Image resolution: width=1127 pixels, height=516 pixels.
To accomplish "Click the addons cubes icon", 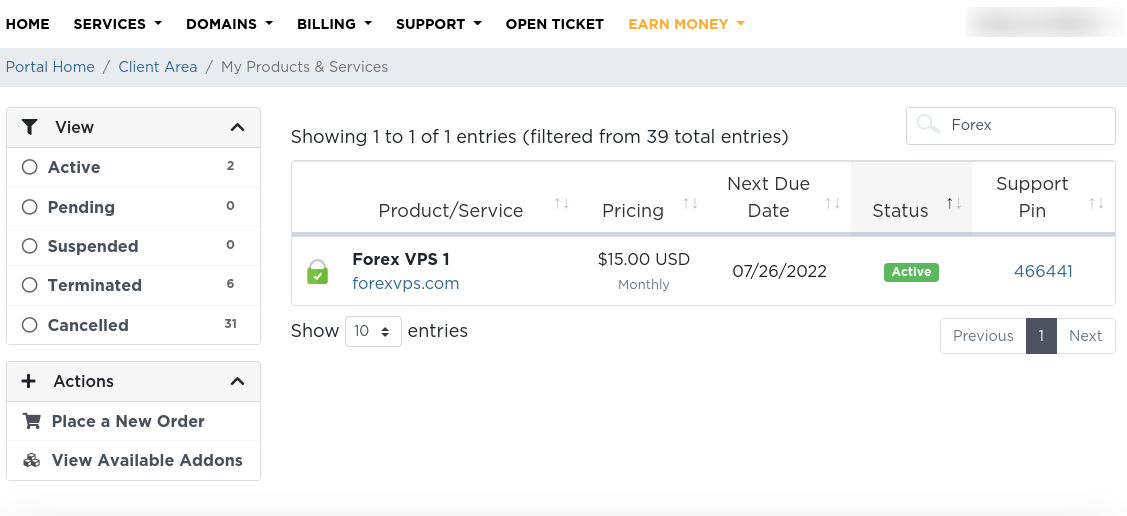I will (32, 461).
